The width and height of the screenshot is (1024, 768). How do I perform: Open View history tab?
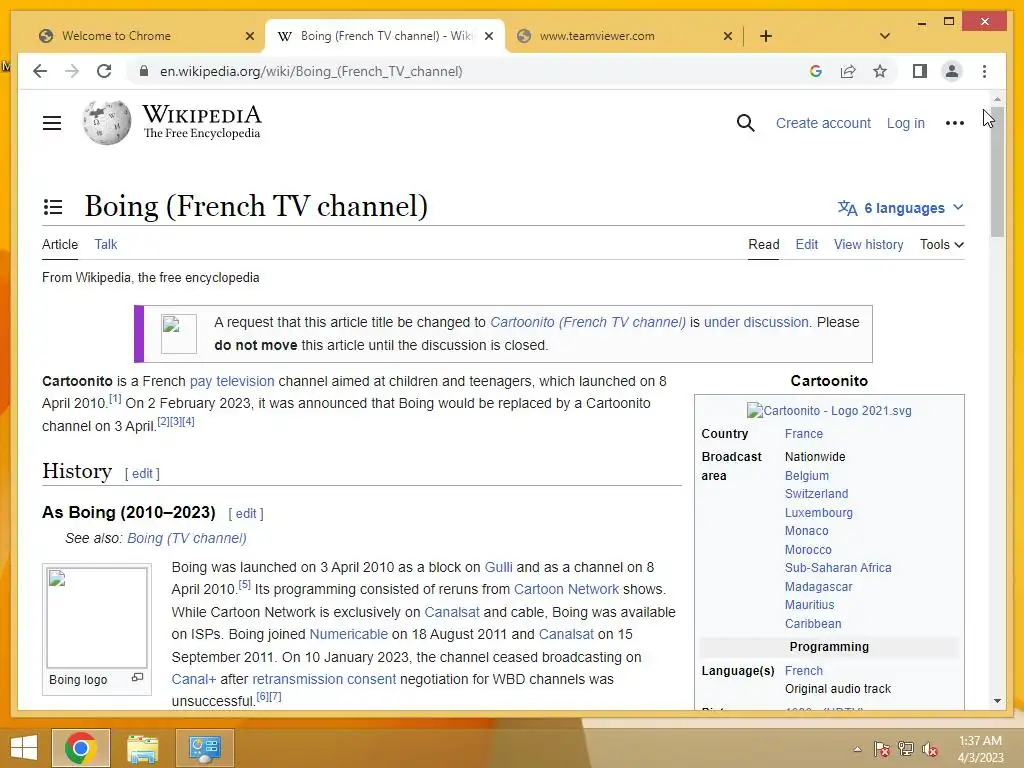pos(869,244)
